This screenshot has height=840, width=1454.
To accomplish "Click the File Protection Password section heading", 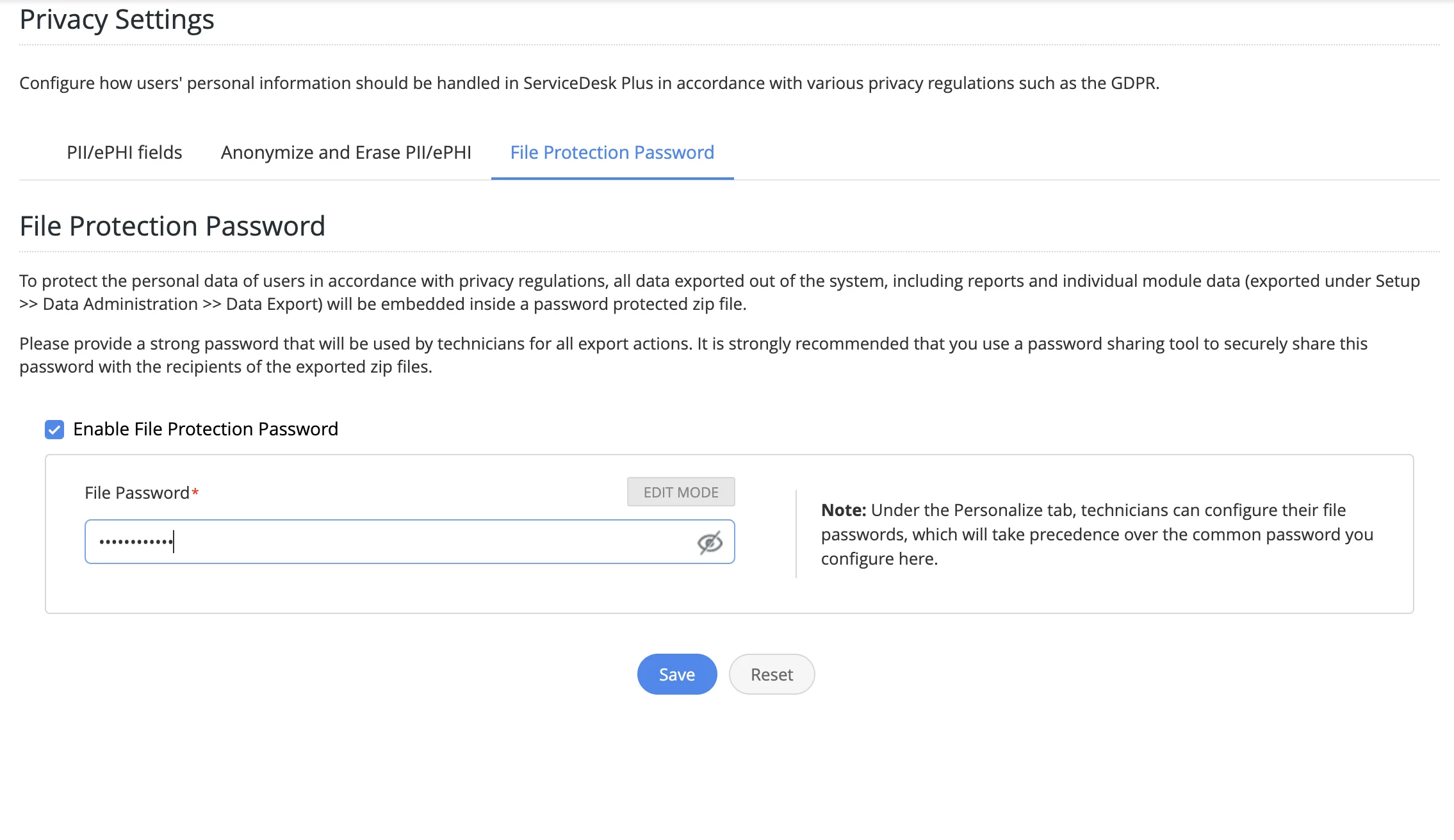I will click(x=172, y=227).
